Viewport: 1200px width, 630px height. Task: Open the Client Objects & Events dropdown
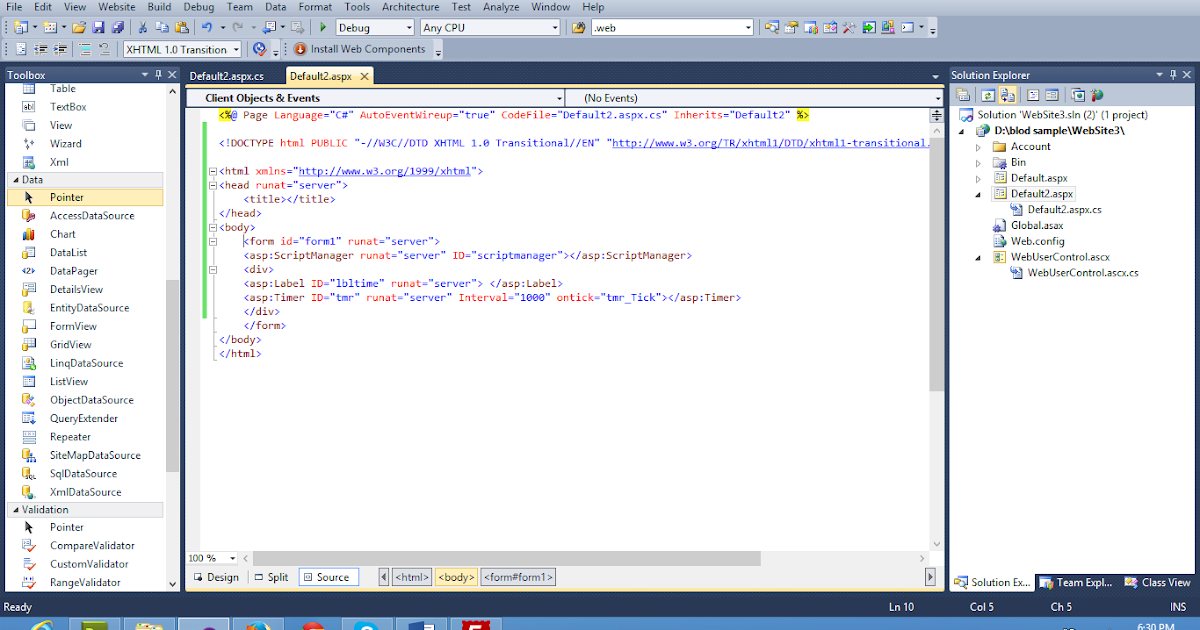point(560,96)
